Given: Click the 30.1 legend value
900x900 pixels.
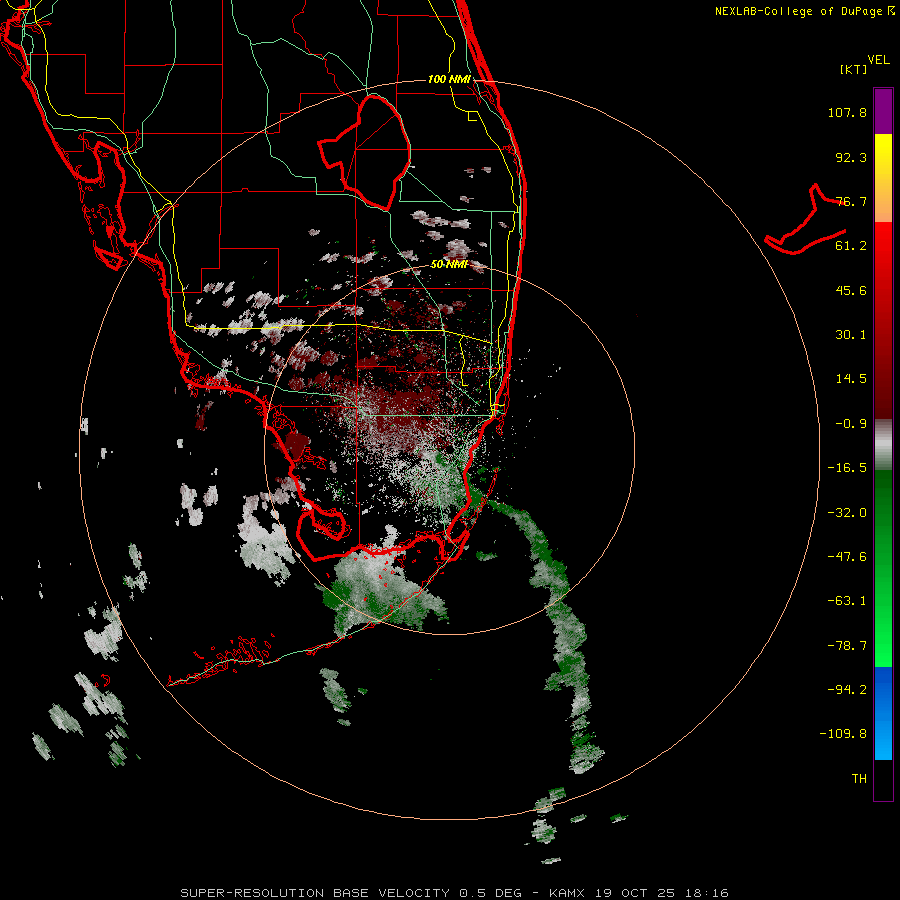Looking at the screenshot, I should click(x=851, y=335).
